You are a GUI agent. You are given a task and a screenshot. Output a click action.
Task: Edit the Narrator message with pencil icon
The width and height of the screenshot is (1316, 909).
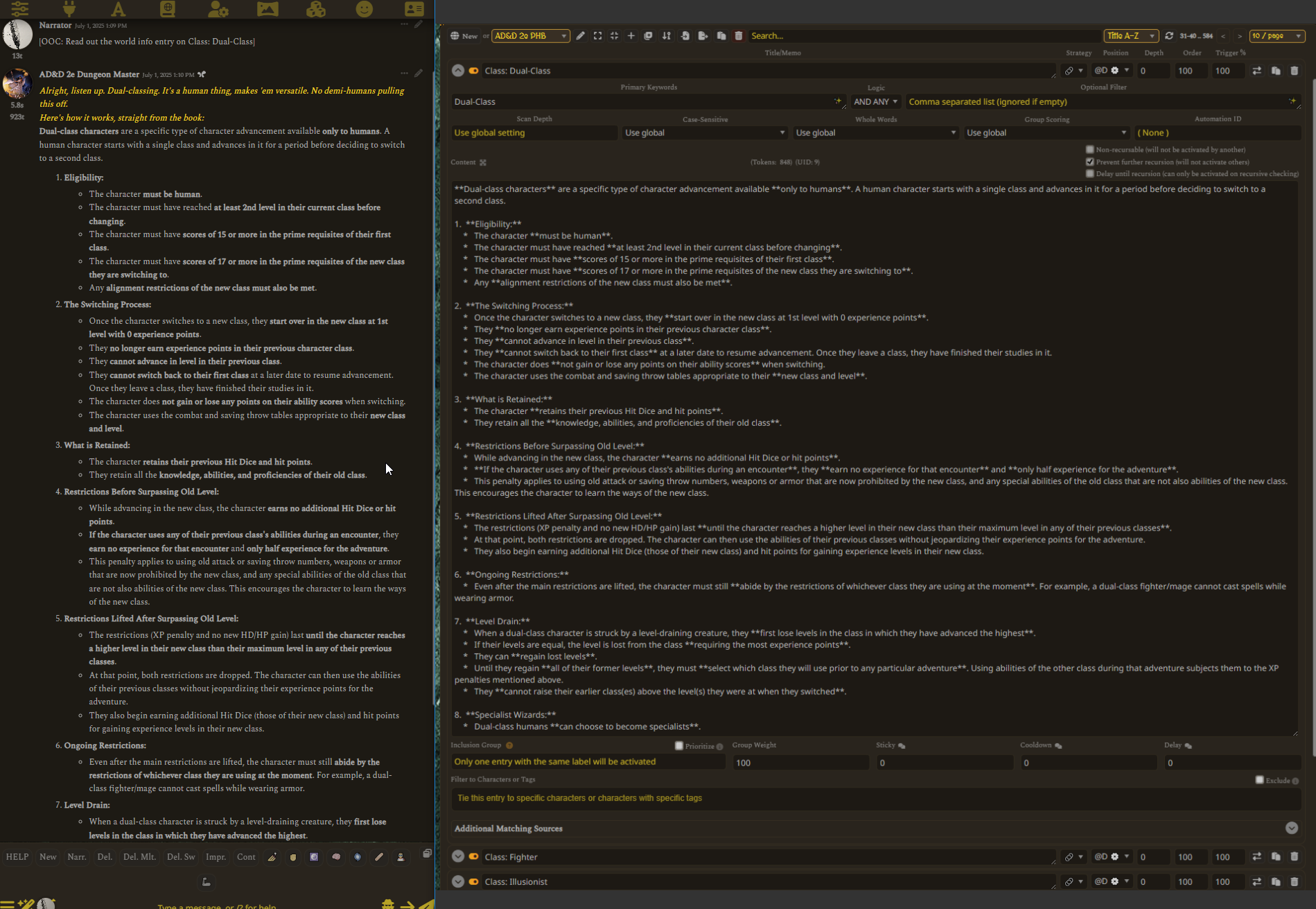click(x=419, y=24)
